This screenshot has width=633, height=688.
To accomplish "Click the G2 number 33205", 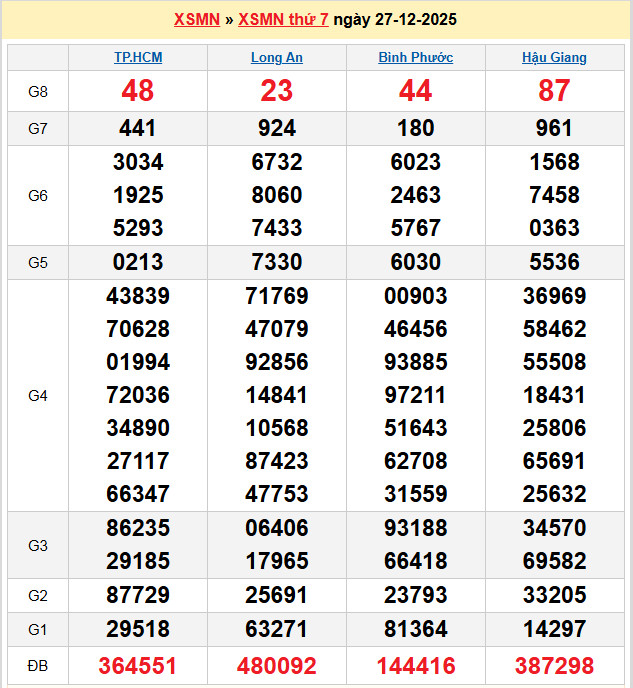I will [554, 596].
